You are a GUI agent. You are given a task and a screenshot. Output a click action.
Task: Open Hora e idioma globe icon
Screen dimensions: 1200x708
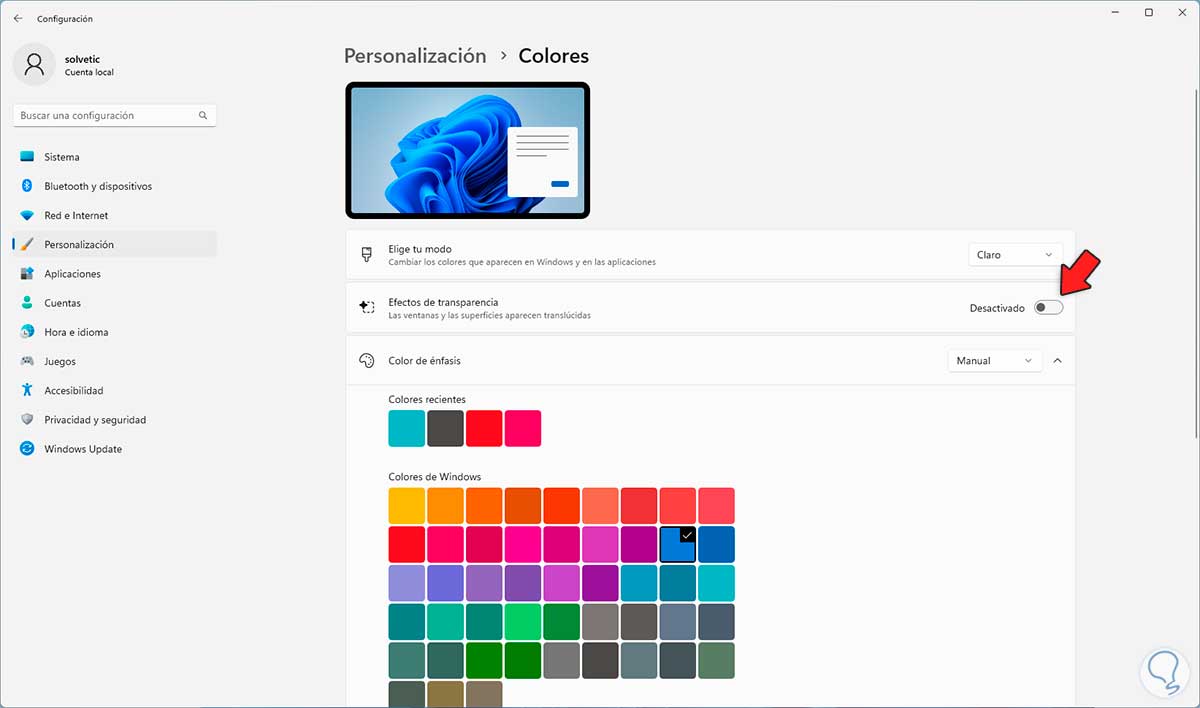[x=27, y=332]
